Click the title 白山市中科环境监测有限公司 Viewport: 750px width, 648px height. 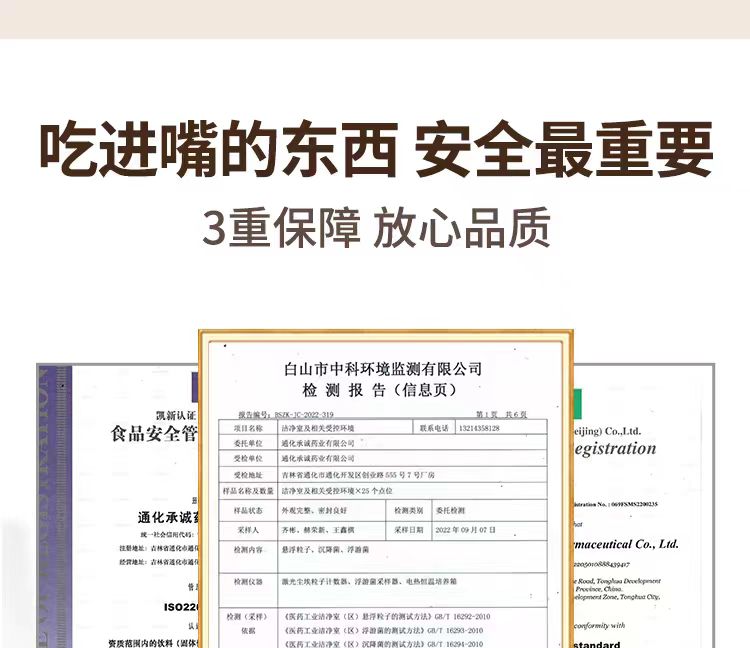(x=383, y=369)
